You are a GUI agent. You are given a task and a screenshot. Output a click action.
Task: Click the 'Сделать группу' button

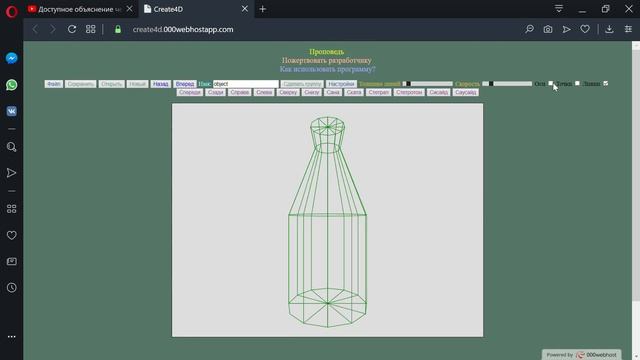tap(302, 84)
